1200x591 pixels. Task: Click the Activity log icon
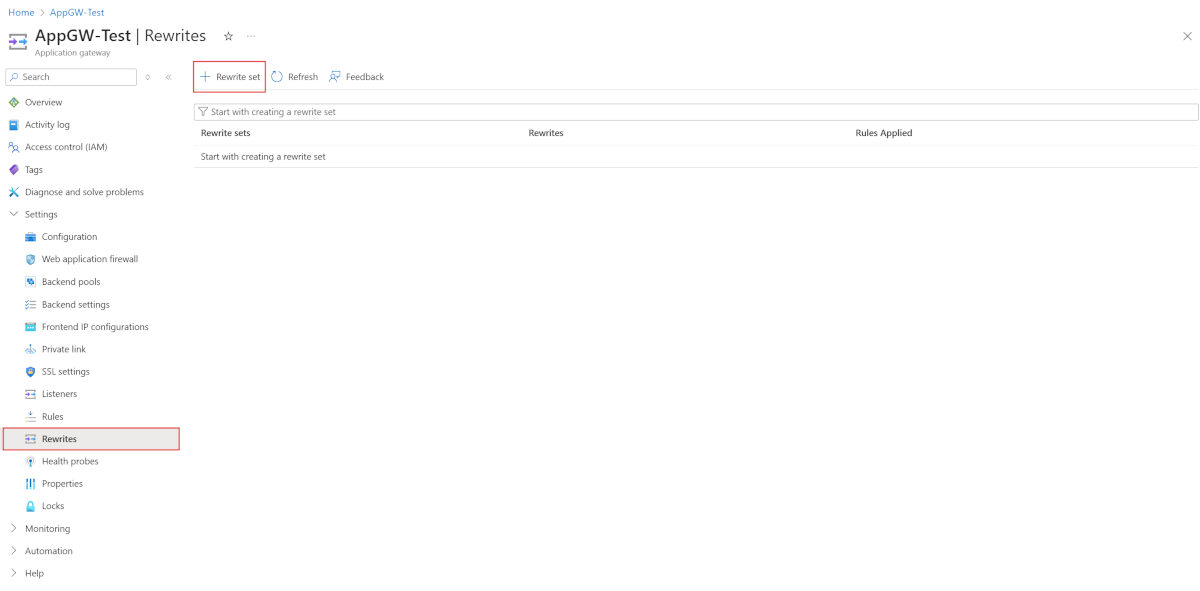tap(14, 125)
